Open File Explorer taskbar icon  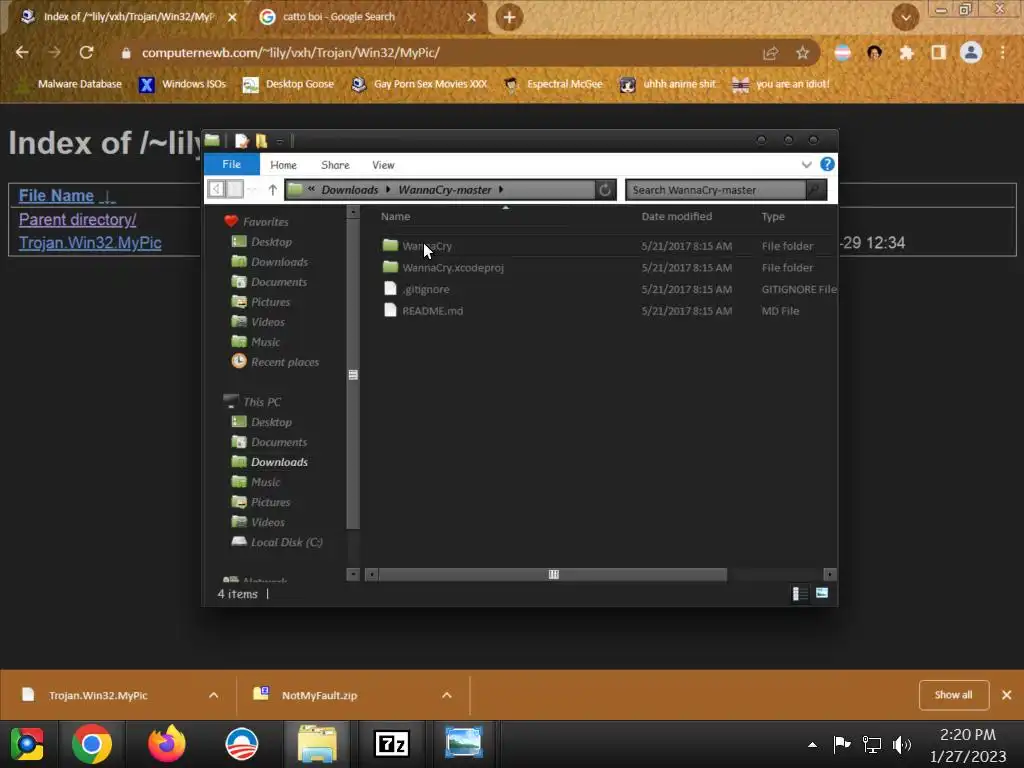[317, 743]
